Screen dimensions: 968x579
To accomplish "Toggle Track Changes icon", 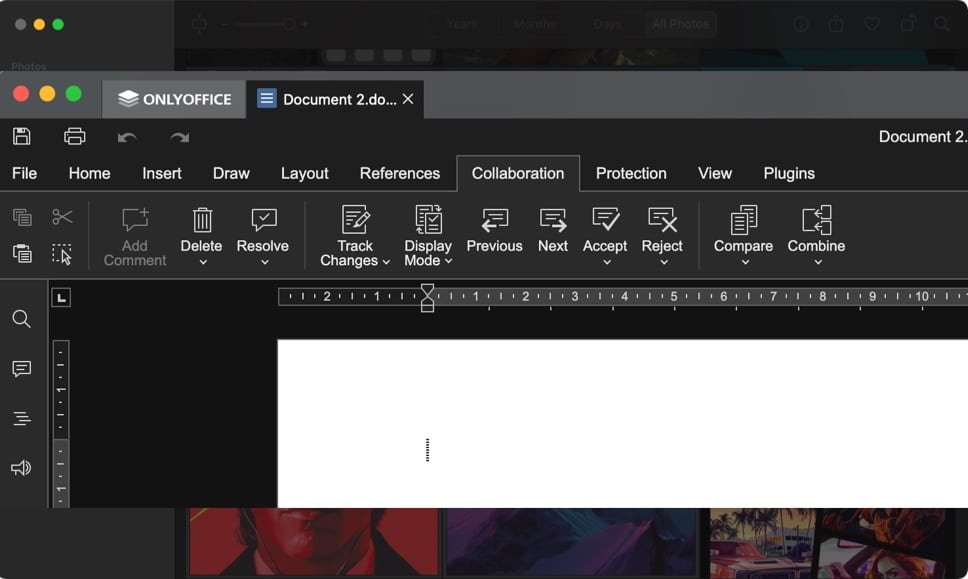I will pyautogui.click(x=356, y=219).
